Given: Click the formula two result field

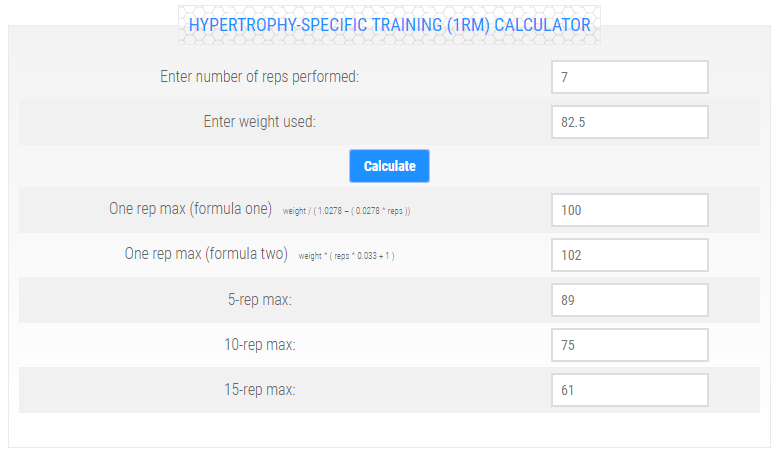Looking at the screenshot, I should click(629, 255).
